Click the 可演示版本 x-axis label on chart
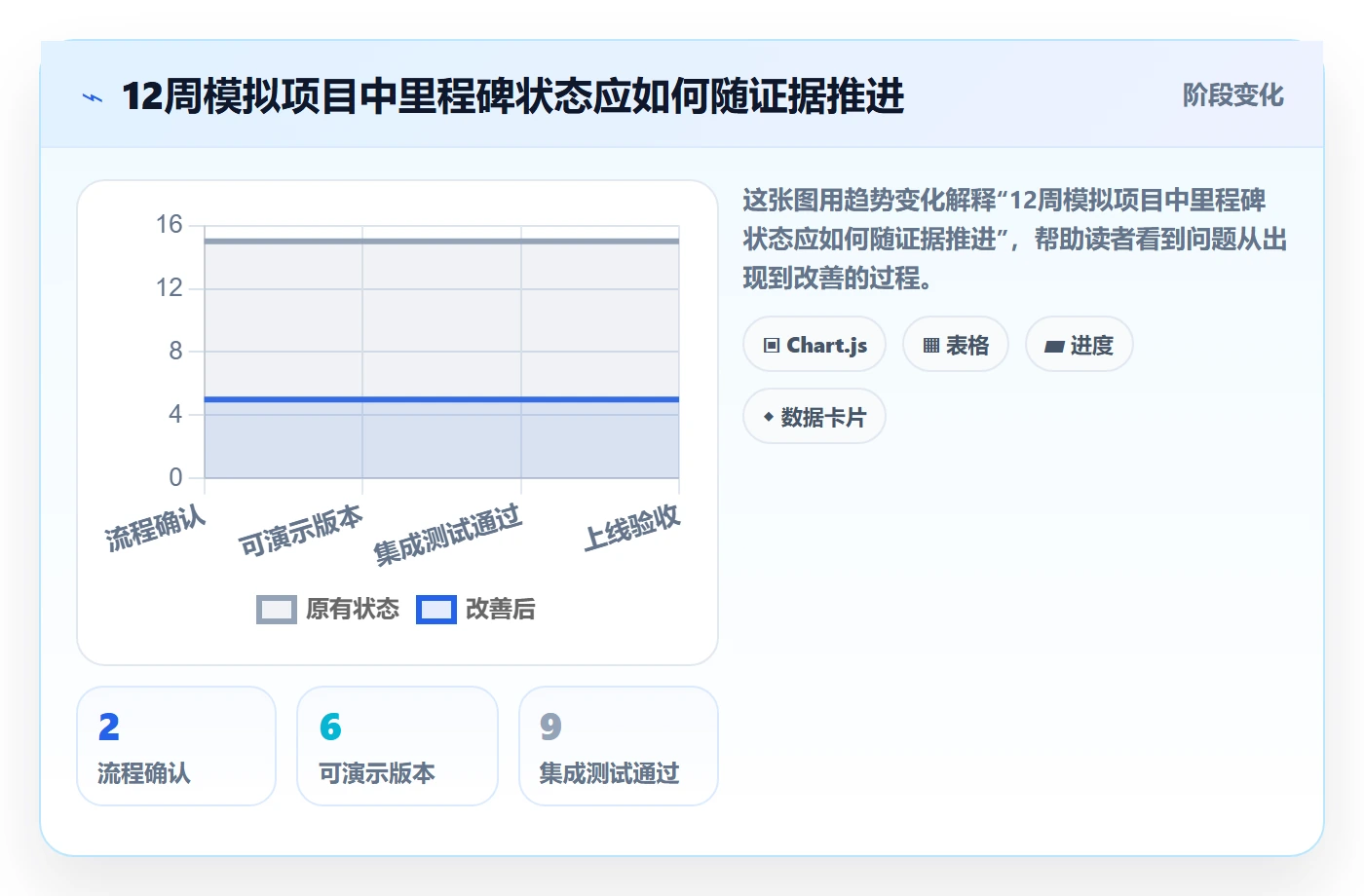The height and width of the screenshot is (896, 1364). click(301, 531)
